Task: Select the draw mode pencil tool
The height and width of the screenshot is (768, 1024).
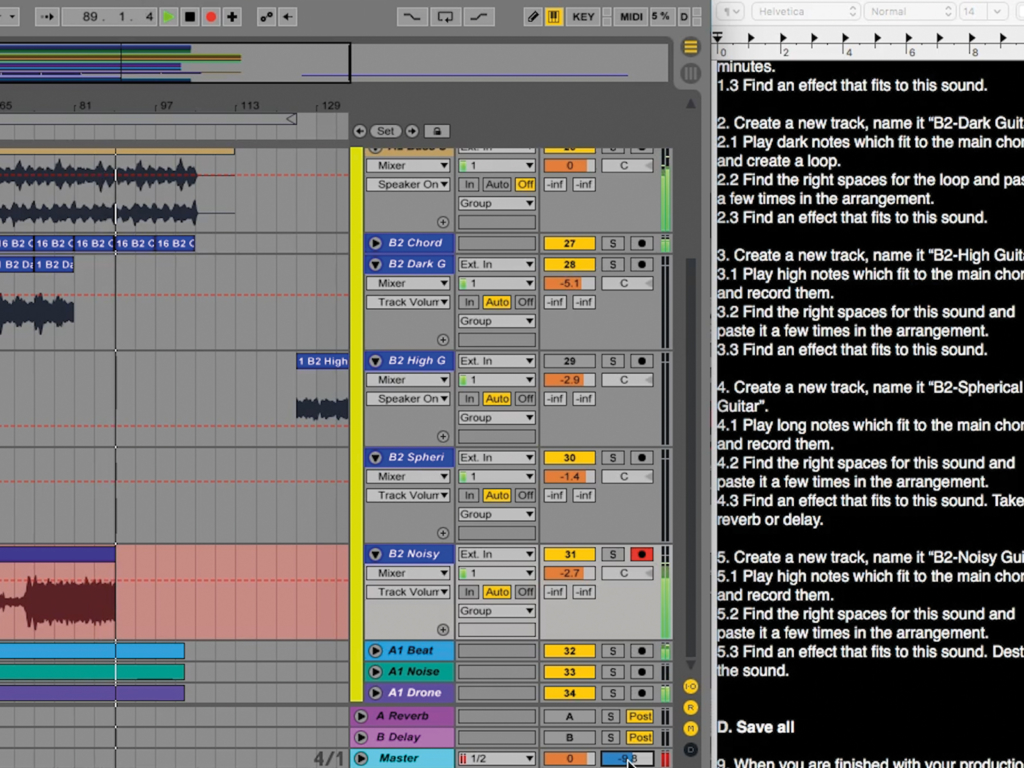Action: pos(532,16)
